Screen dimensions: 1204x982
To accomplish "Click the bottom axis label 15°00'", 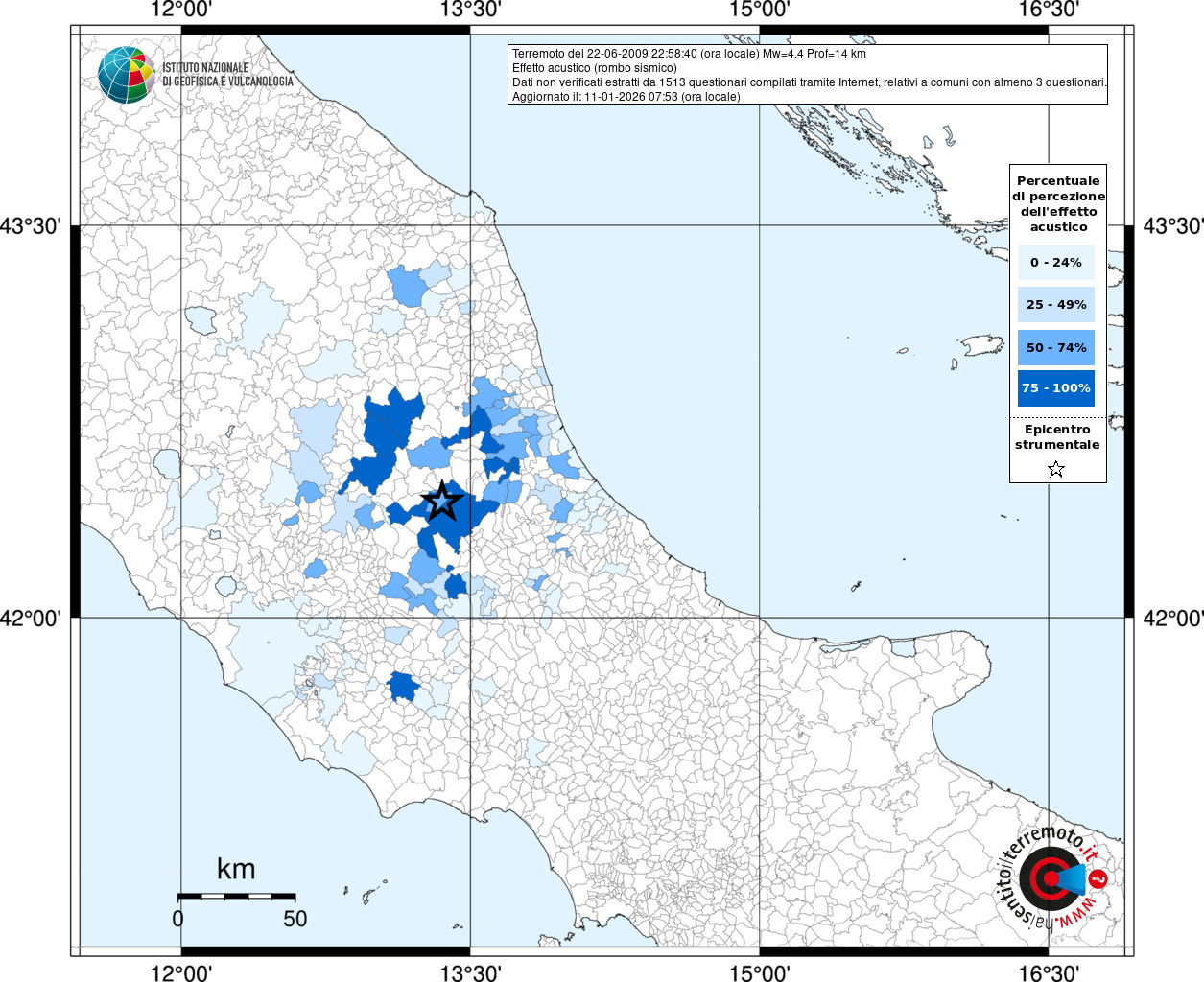I will point(760,972).
